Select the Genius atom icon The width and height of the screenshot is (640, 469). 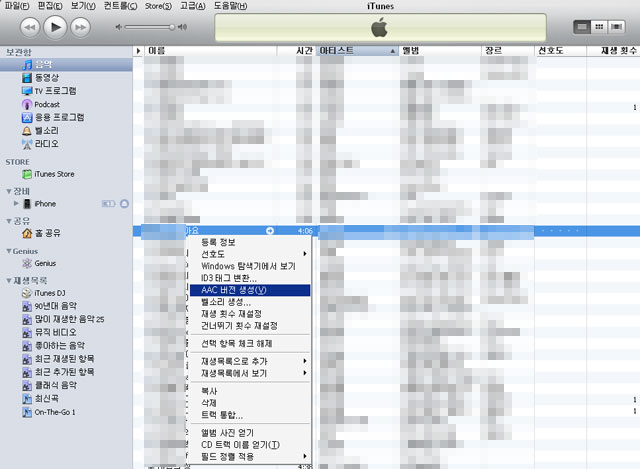click(x=27, y=263)
